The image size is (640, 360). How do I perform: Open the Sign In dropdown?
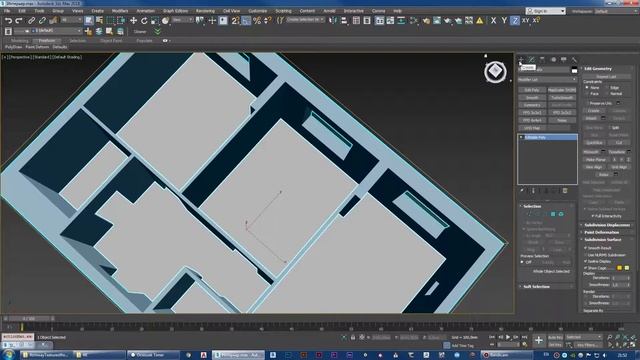click(x=546, y=11)
